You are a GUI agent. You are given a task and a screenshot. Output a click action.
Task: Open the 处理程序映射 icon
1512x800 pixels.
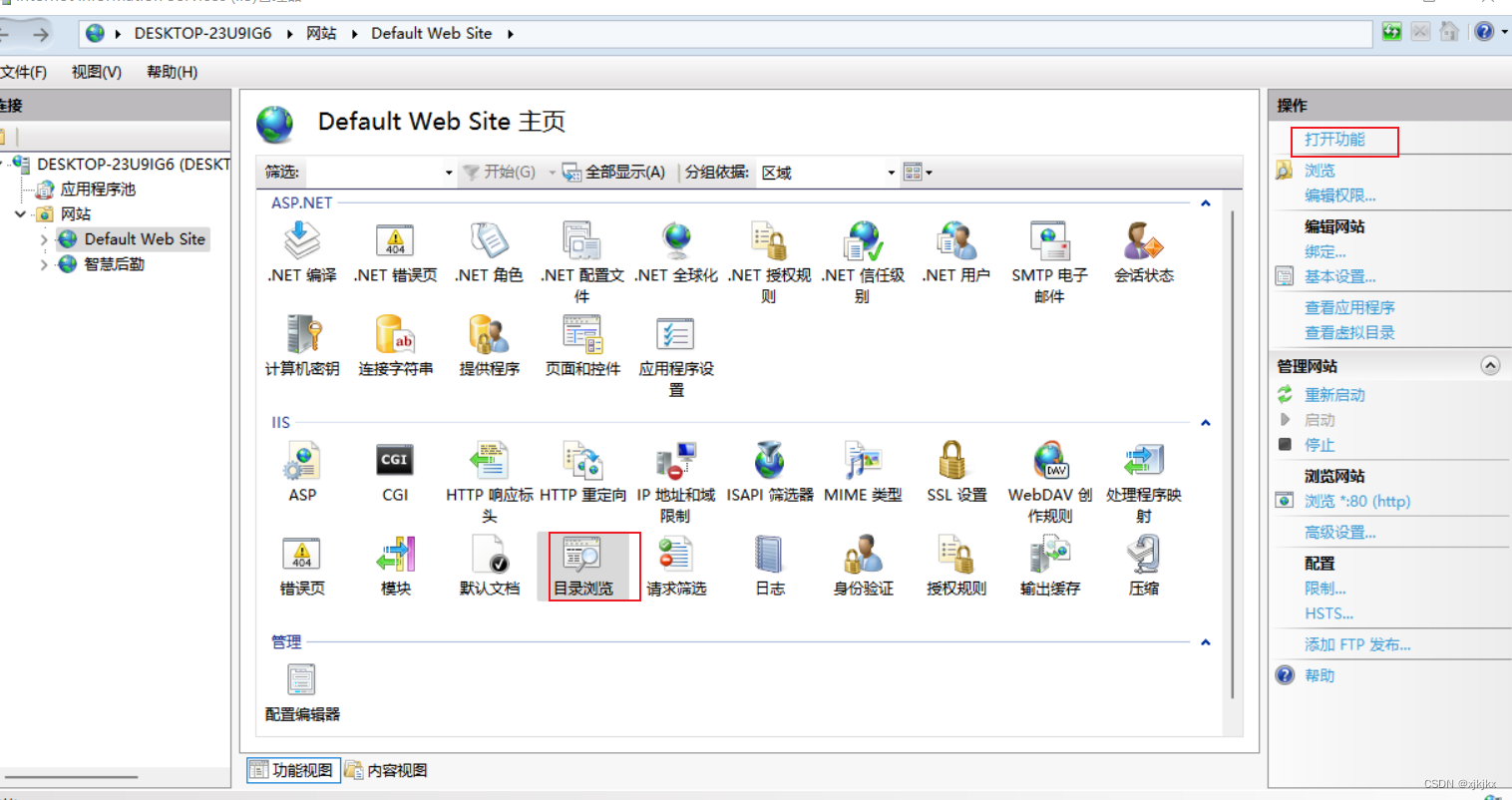(x=1143, y=461)
